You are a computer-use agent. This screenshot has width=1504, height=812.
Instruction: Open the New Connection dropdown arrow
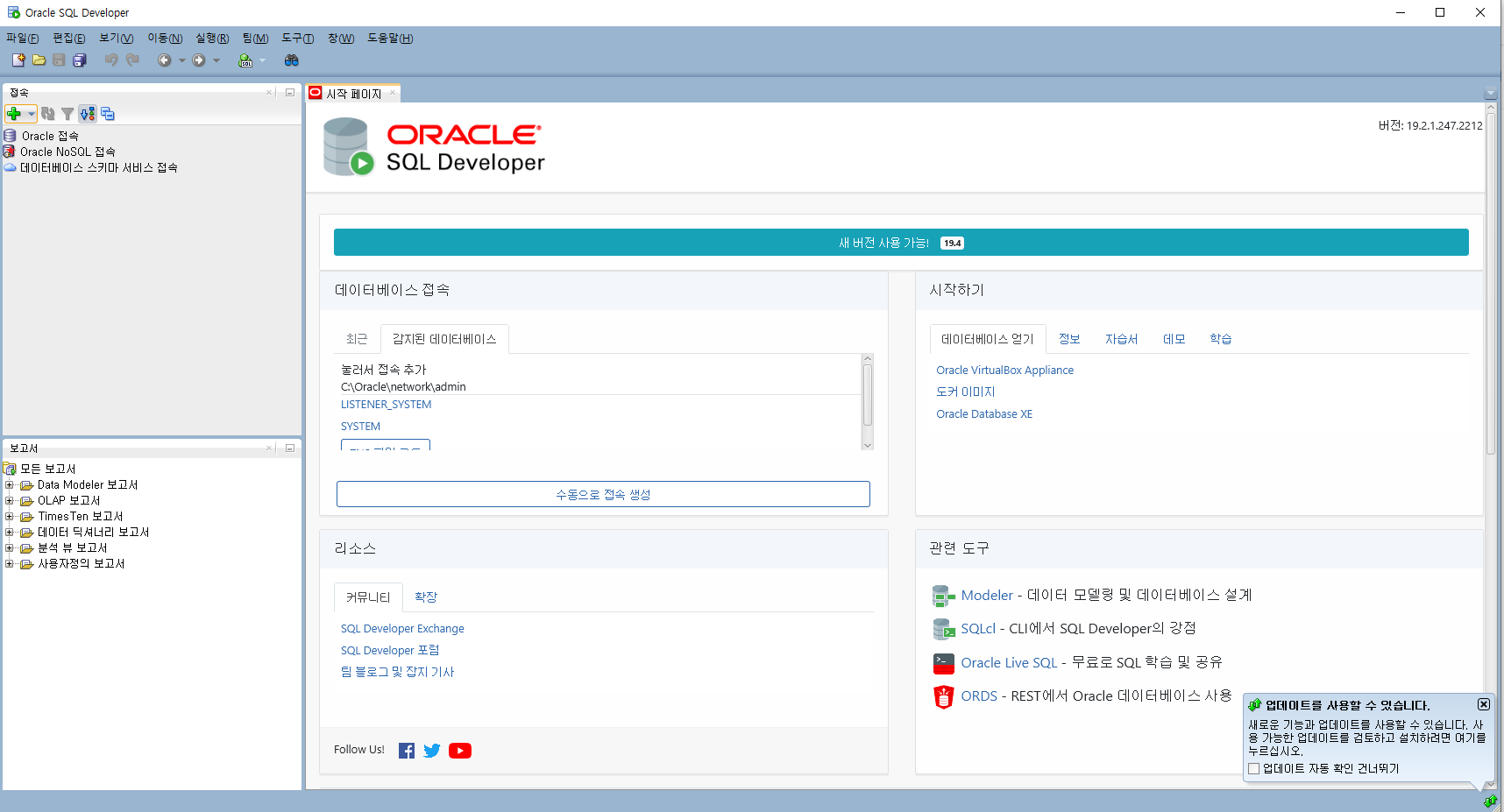(31, 114)
